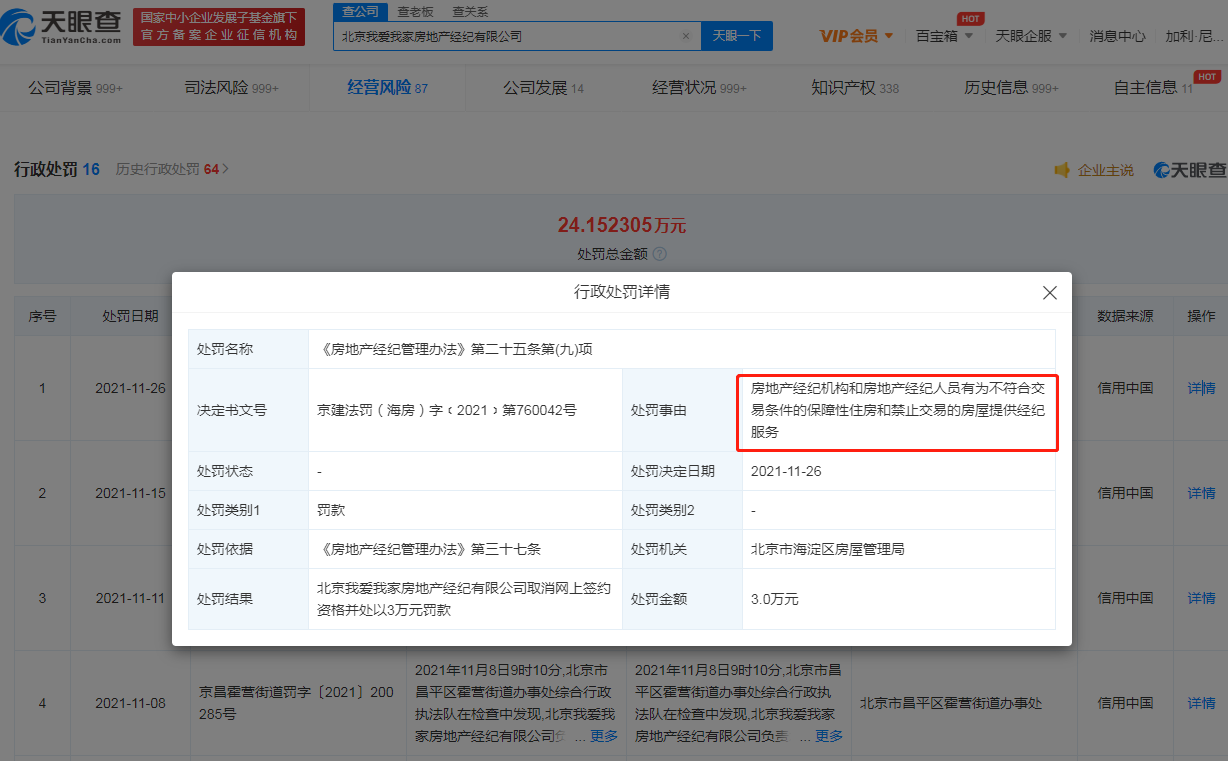Click 详情 link for row 4

click(x=1201, y=703)
